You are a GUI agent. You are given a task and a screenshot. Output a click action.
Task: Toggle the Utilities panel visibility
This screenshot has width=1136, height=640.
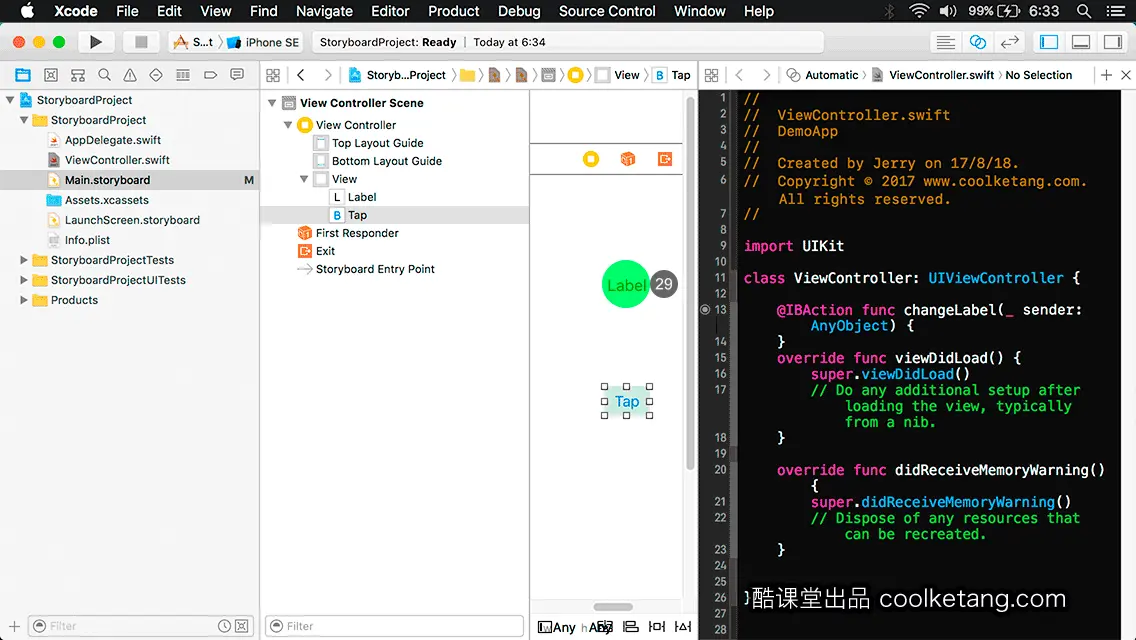[x=1113, y=42]
